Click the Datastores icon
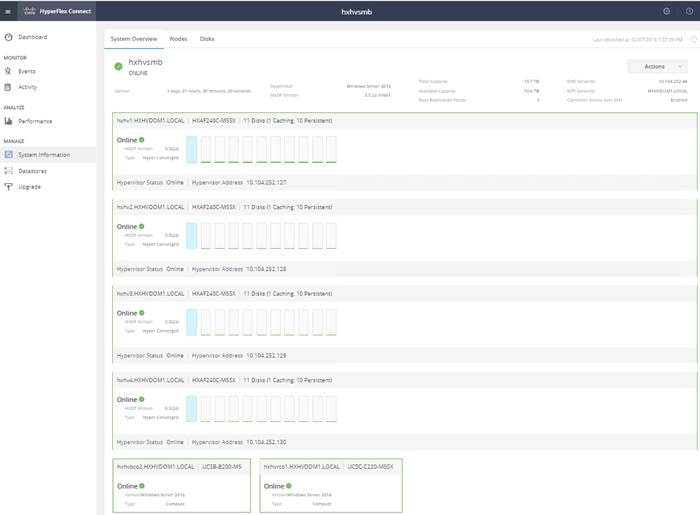This screenshot has width=700, height=515. 8,170
